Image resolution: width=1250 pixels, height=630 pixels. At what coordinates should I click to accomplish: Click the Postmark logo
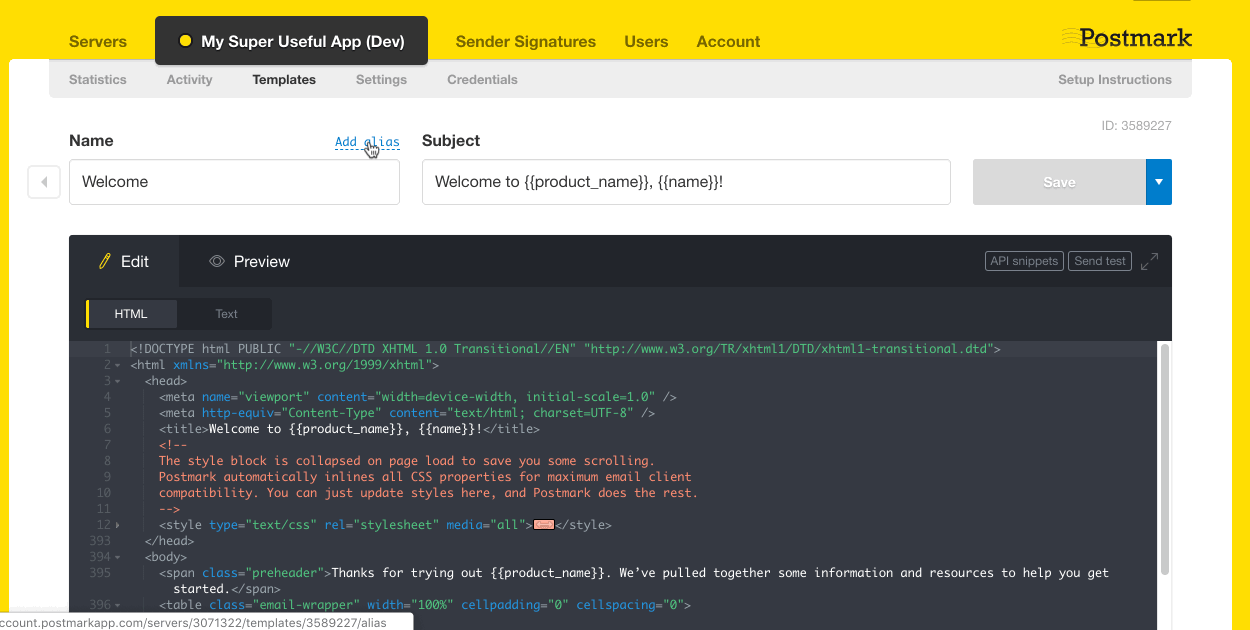(x=1126, y=38)
